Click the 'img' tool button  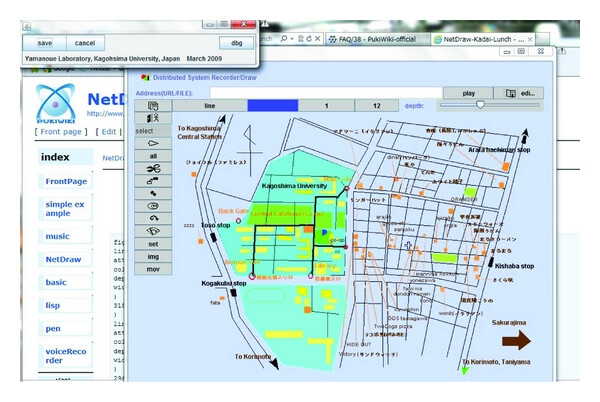click(x=153, y=256)
